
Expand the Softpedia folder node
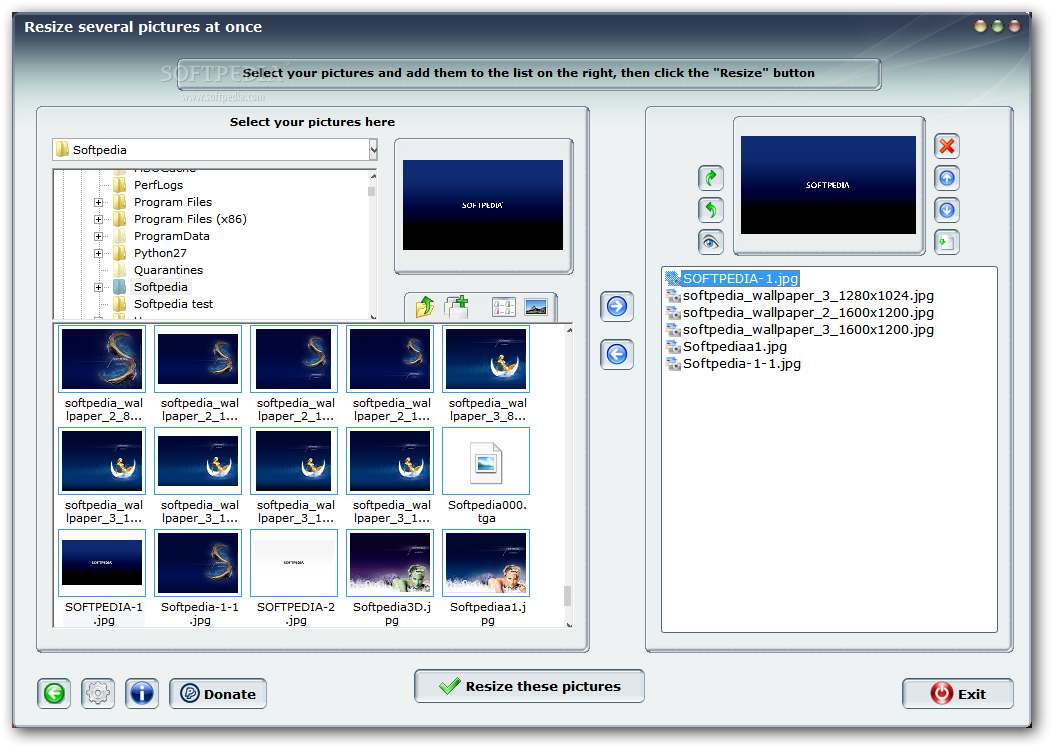pyautogui.click(x=99, y=287)
